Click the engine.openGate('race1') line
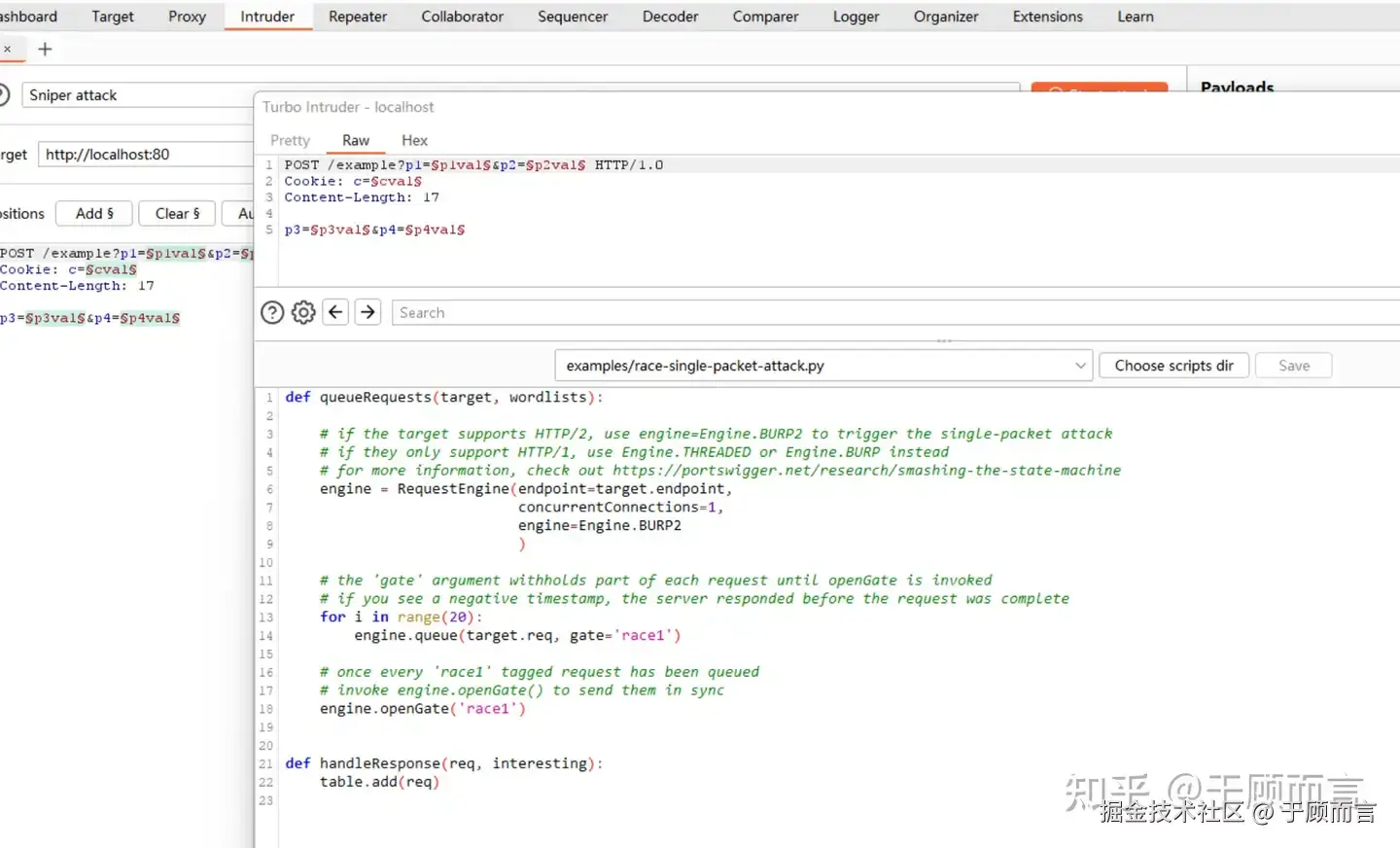The width and height of the screenshot is (1400, 848). pyautogui.click(x=422, y=708)
